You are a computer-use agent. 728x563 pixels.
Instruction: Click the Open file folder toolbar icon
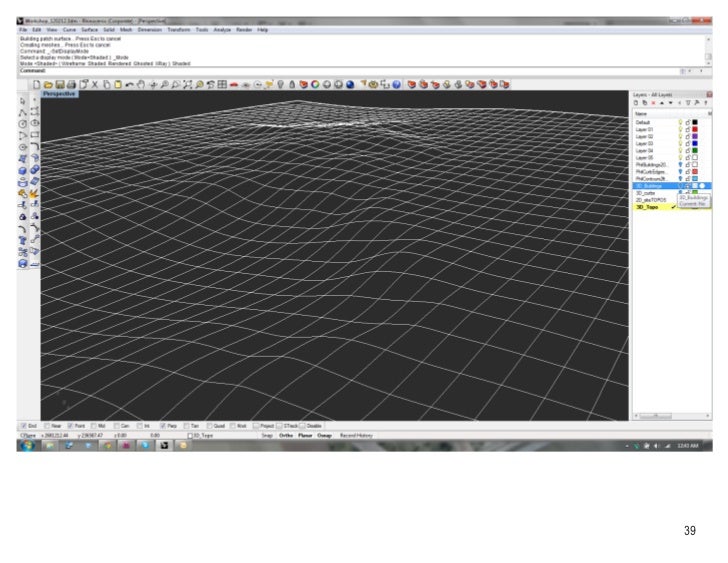48,85
